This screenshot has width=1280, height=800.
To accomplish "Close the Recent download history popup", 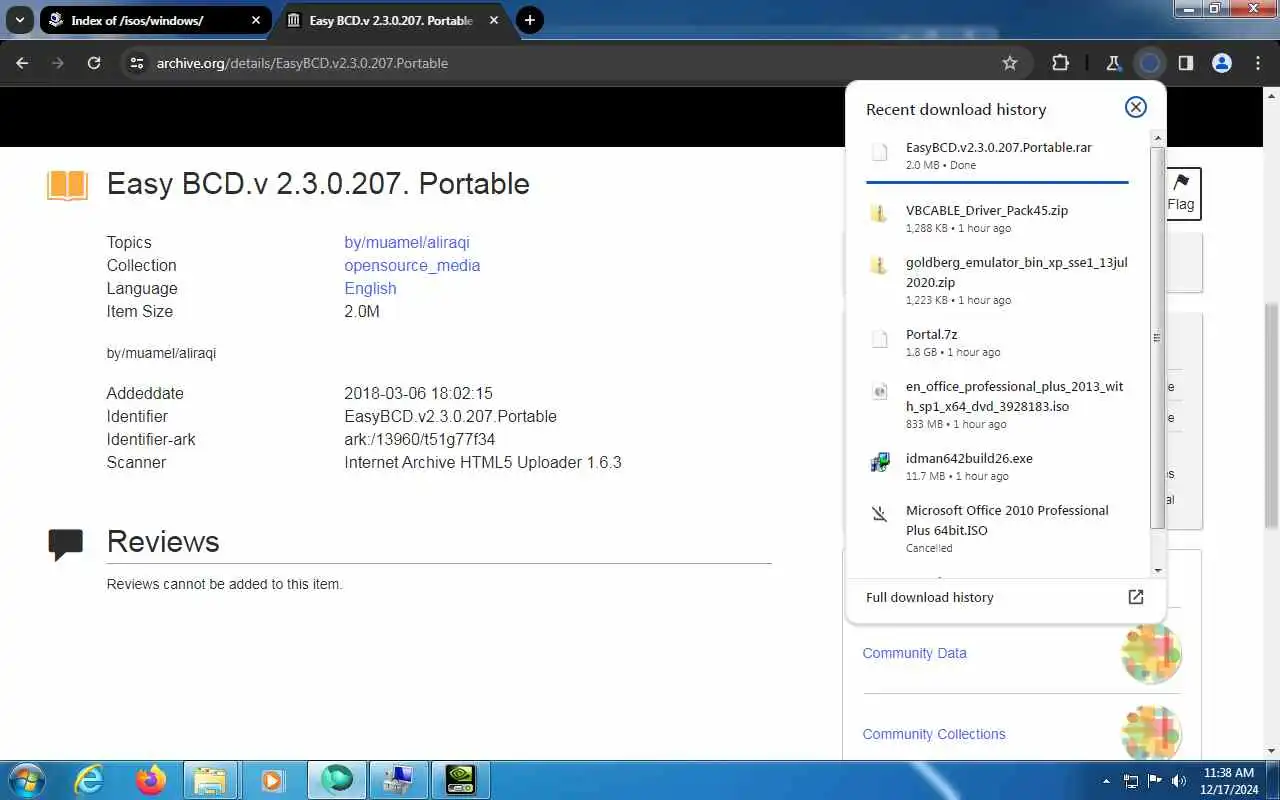I will (1136, 107).
